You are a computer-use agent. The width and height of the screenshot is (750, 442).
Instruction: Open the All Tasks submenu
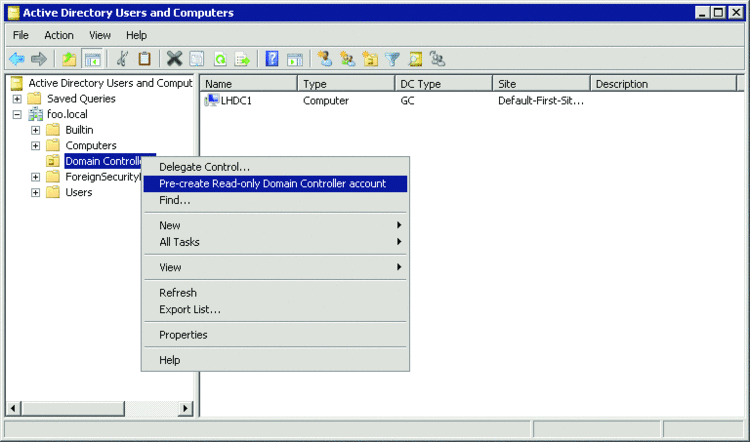[275, 242]
